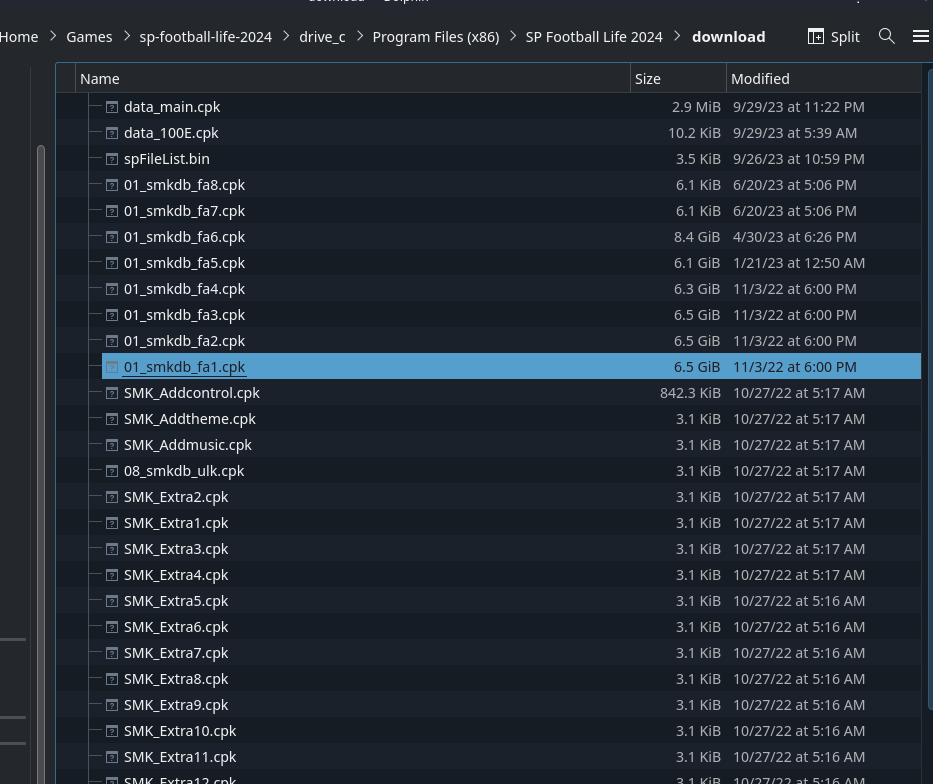Screen dimensions: 933x784
Task: Select the 01_smkdb_fa1.cpk file name
Action: click(184, 368)
